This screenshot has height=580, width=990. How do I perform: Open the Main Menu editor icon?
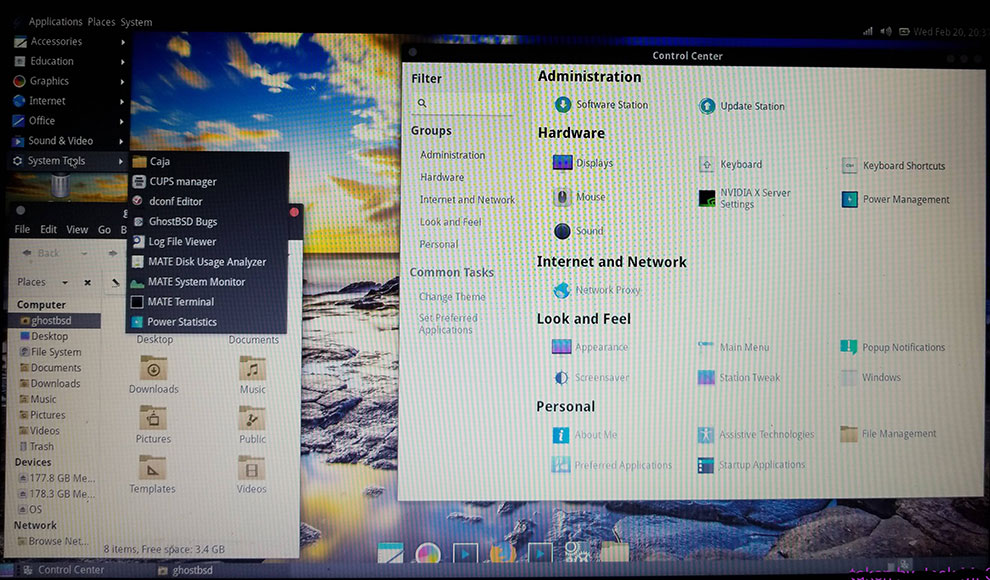click(x=705, y=346)
